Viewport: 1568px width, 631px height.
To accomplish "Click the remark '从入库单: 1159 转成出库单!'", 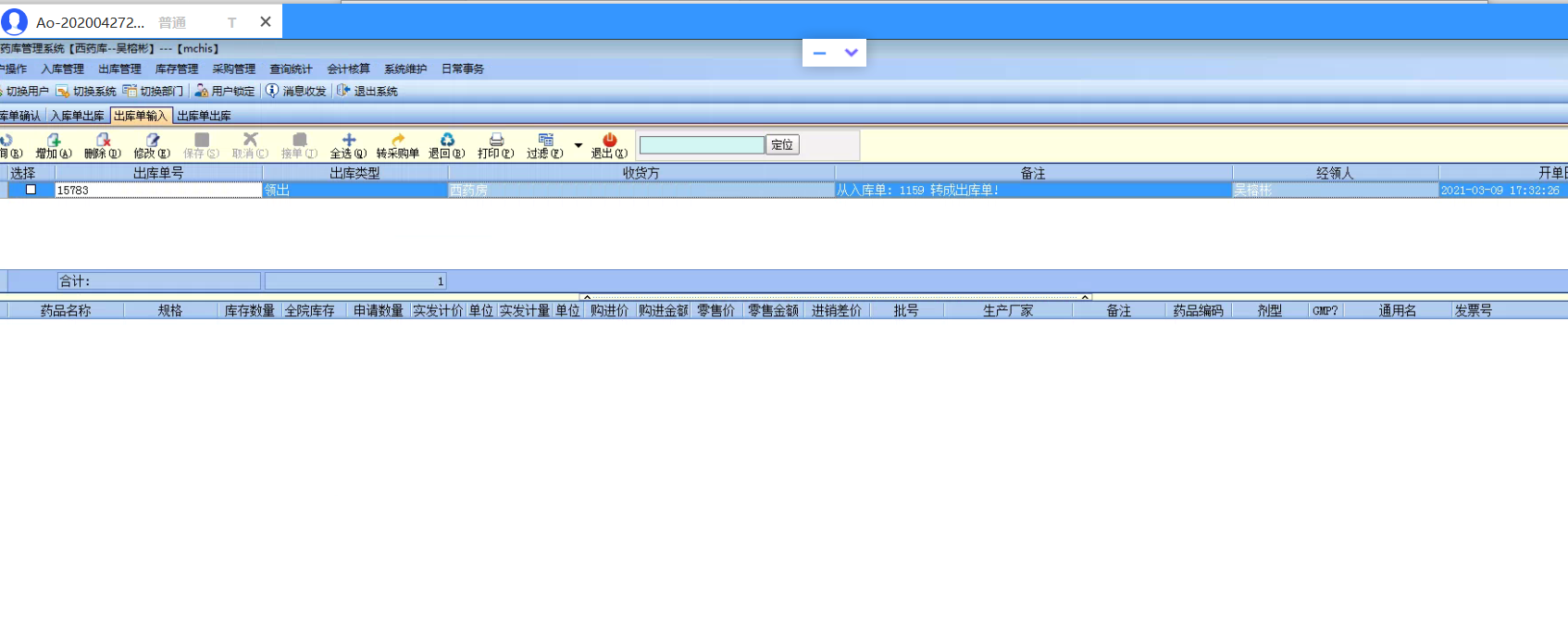I will 918,190.
